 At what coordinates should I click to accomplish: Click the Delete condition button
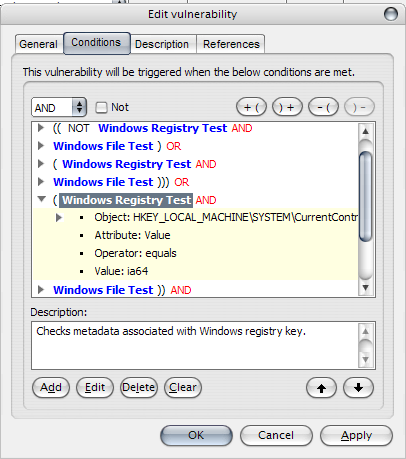pos(139,387)
